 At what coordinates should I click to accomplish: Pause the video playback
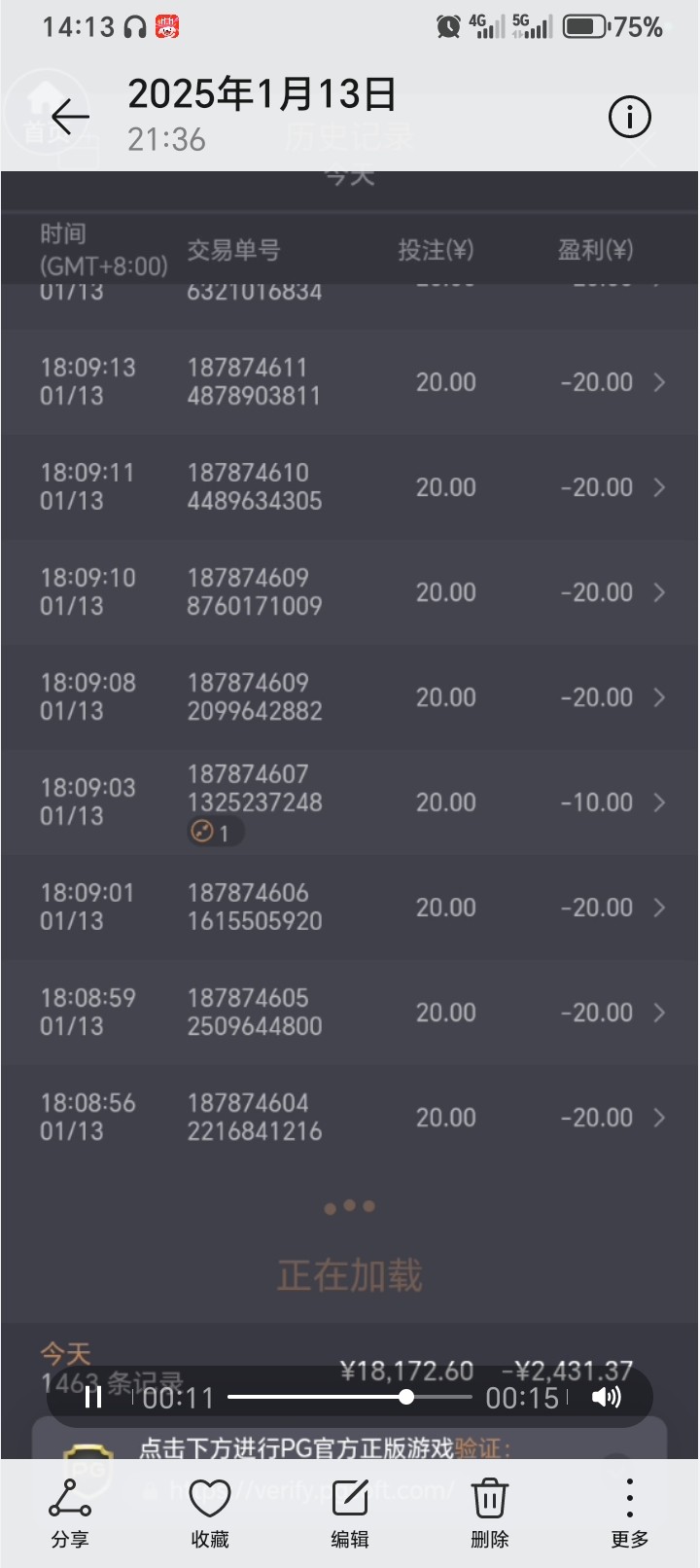point(93,1398)
